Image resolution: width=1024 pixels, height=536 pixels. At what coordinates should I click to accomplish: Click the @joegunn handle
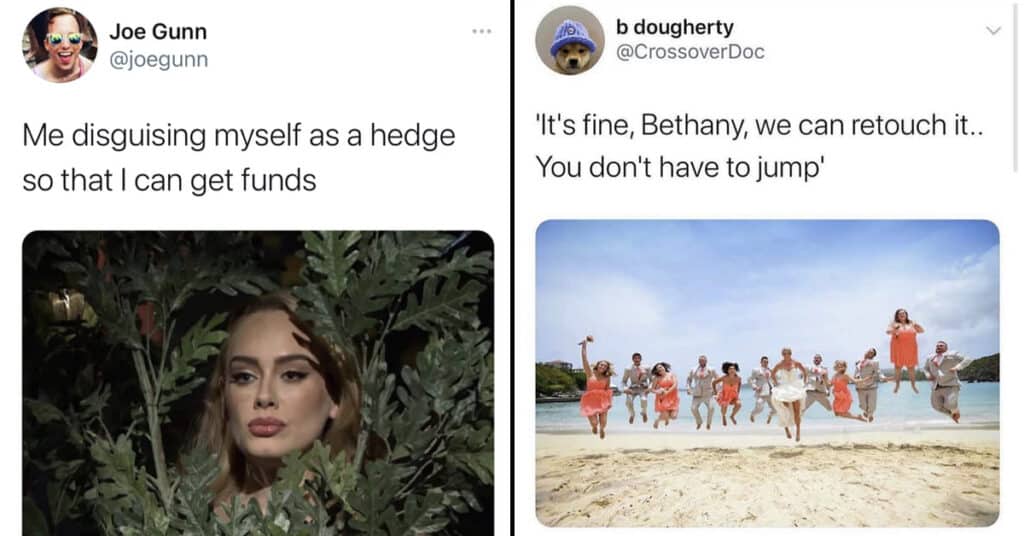click(159, 59)
